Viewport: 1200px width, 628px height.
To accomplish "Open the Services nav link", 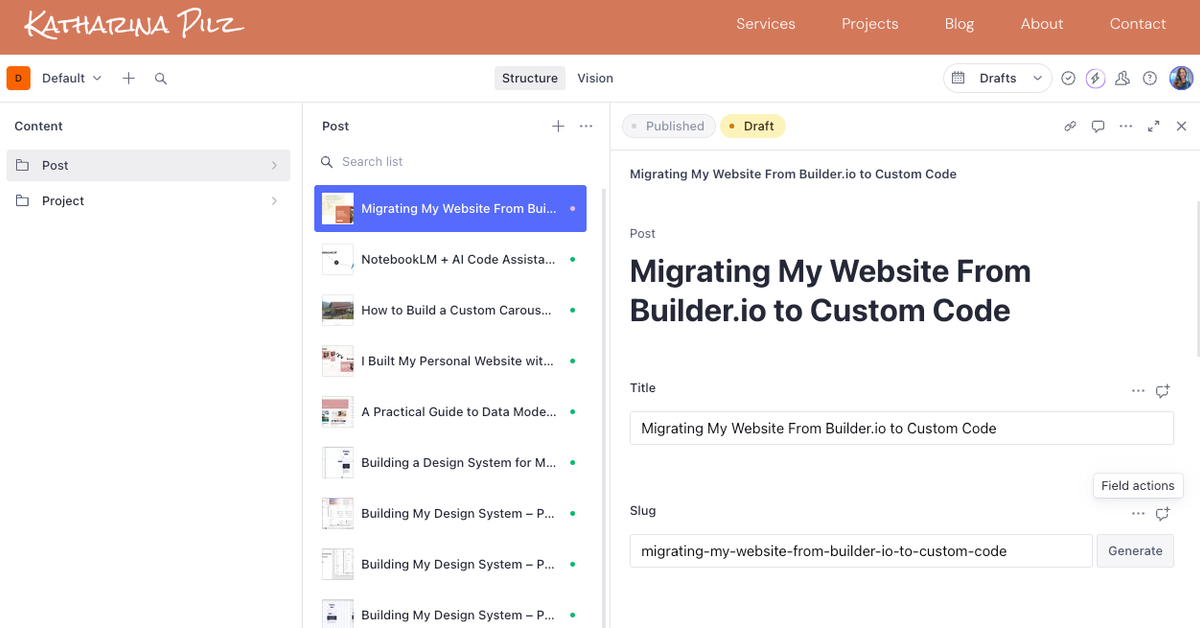I will coord(766,24).
